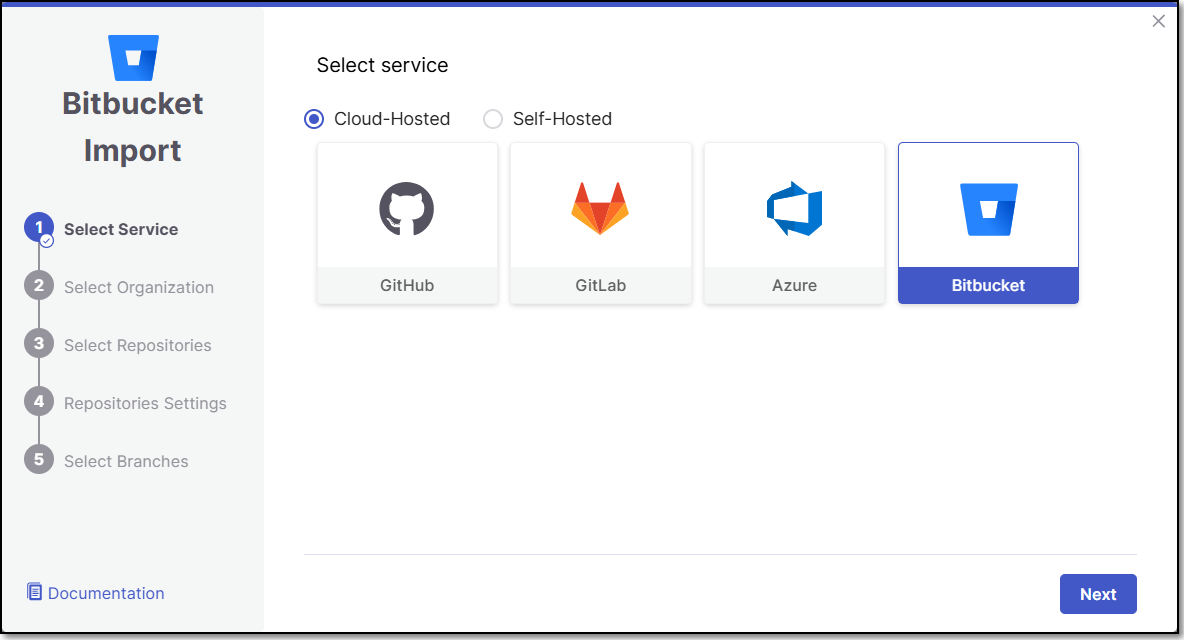The height and width of the screenshot is (640, 1184).
Task: Click the GitLab fox logo icon
Action: tap(600, 208)
